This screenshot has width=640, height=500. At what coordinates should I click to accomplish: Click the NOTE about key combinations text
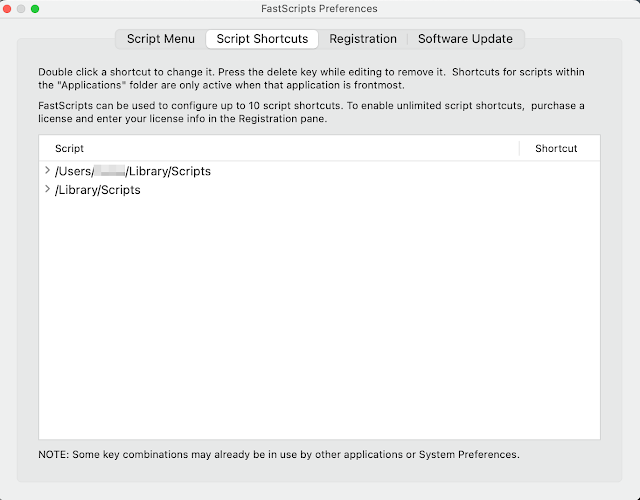279,454
